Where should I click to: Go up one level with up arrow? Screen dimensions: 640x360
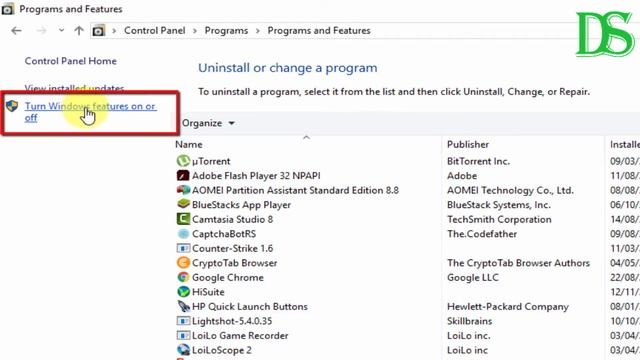click(79, 31)
